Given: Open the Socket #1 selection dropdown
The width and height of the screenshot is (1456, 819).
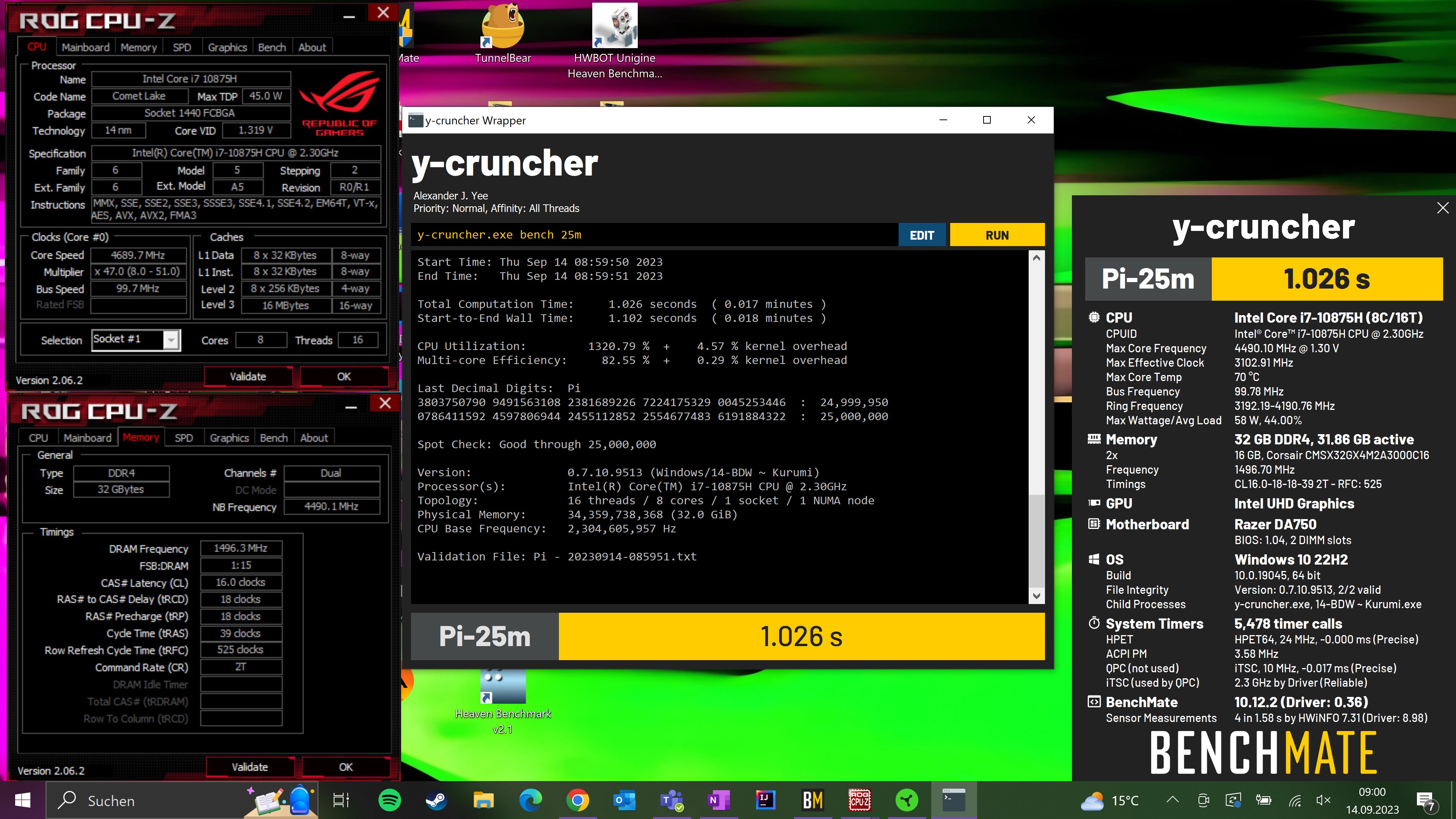Looking at the screenshot, I should (x=171, y=340).
